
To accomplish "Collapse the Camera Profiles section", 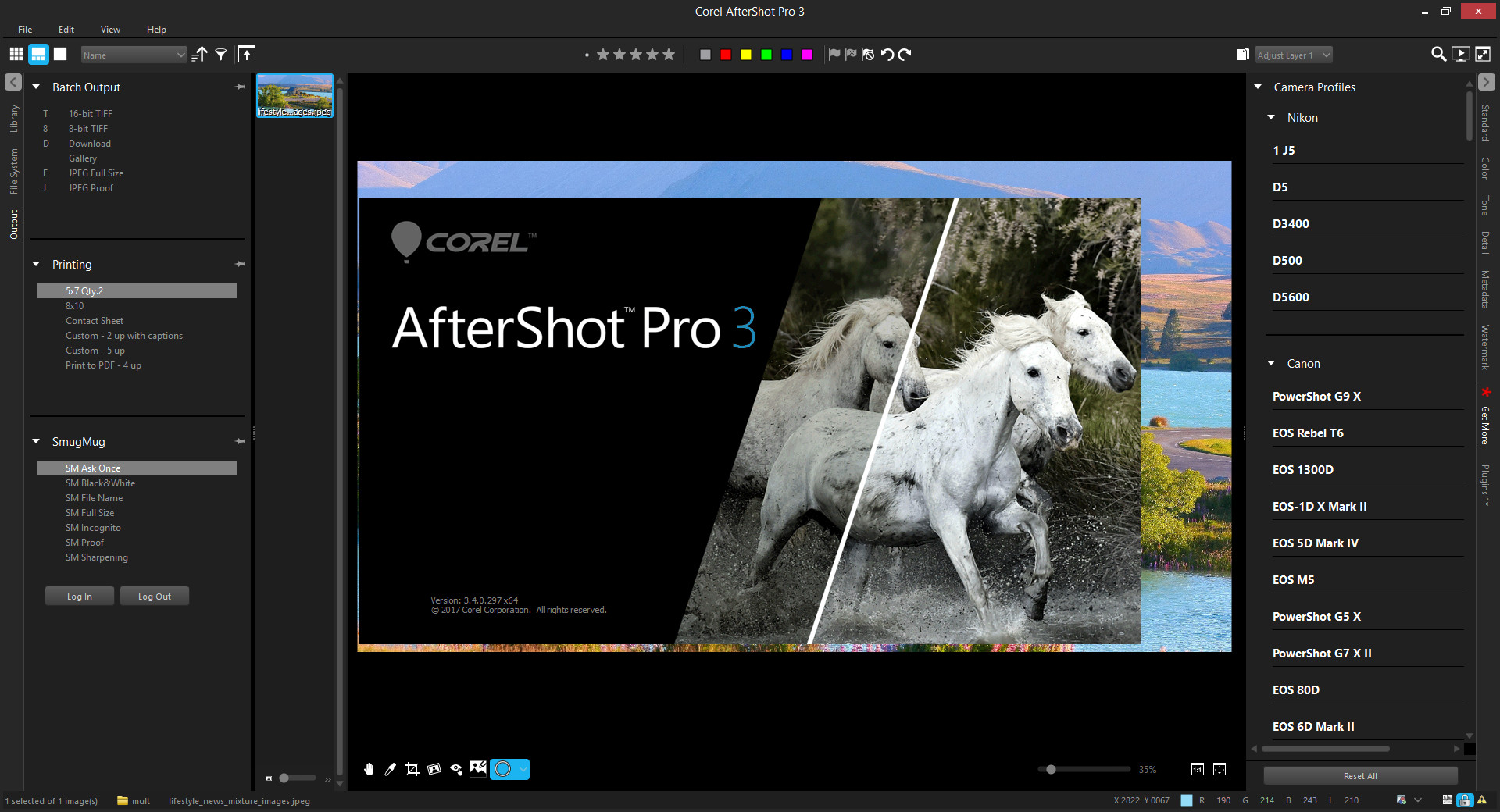I will (x=1258, y=87).
